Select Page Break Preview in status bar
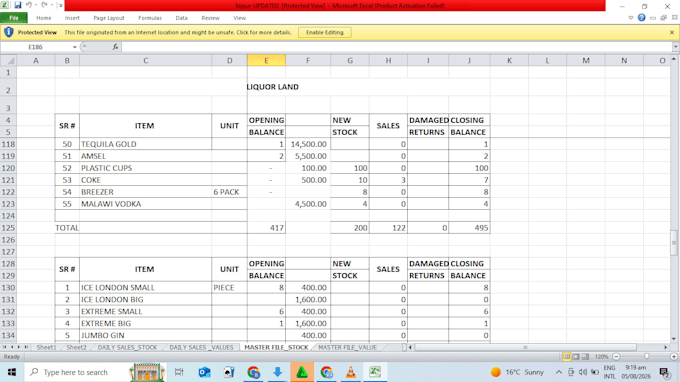The image size is (680, 382). point(585,356)
